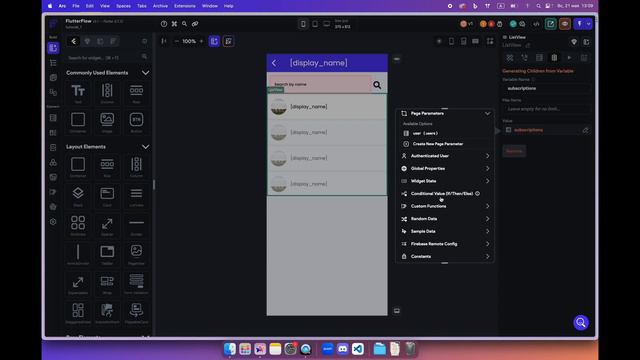
Task: Click the Variable Name field with subscriptions
Action: (547, 89)
